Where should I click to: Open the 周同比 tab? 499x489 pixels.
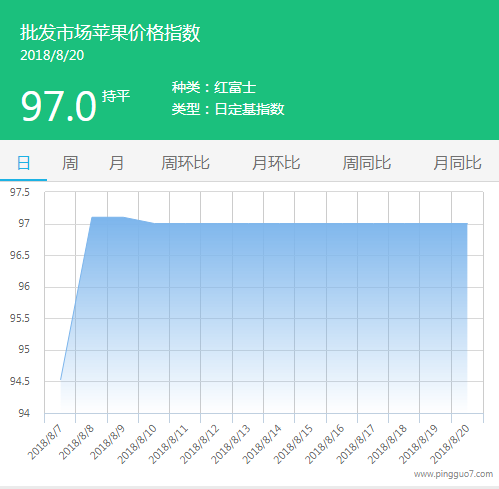coord(367,163)
